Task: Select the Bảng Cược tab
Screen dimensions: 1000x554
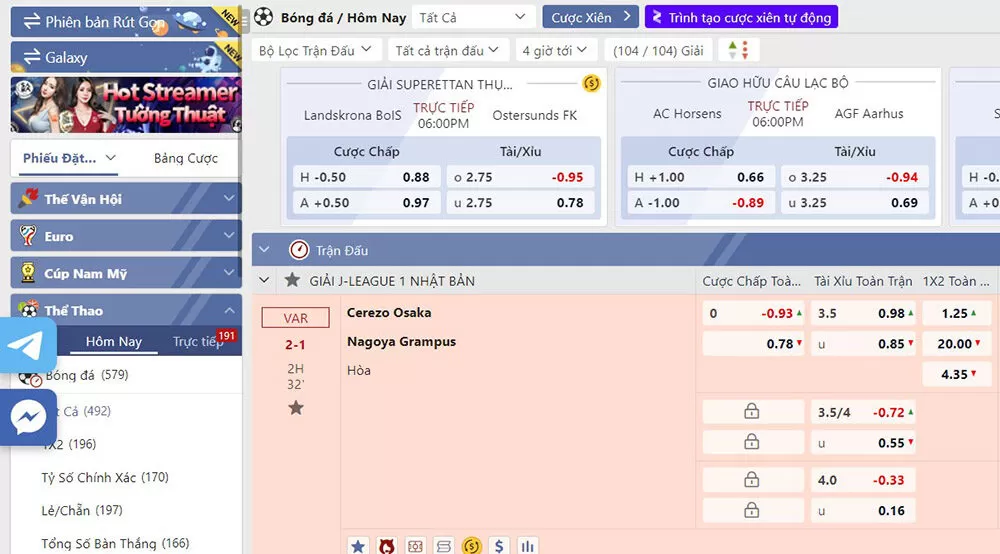Action: (186, 158)
